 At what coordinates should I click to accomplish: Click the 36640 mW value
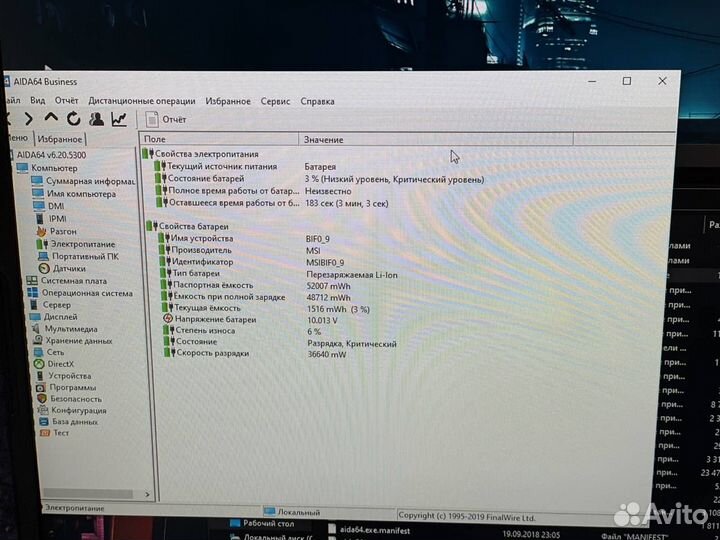click(x=327, y=354)
